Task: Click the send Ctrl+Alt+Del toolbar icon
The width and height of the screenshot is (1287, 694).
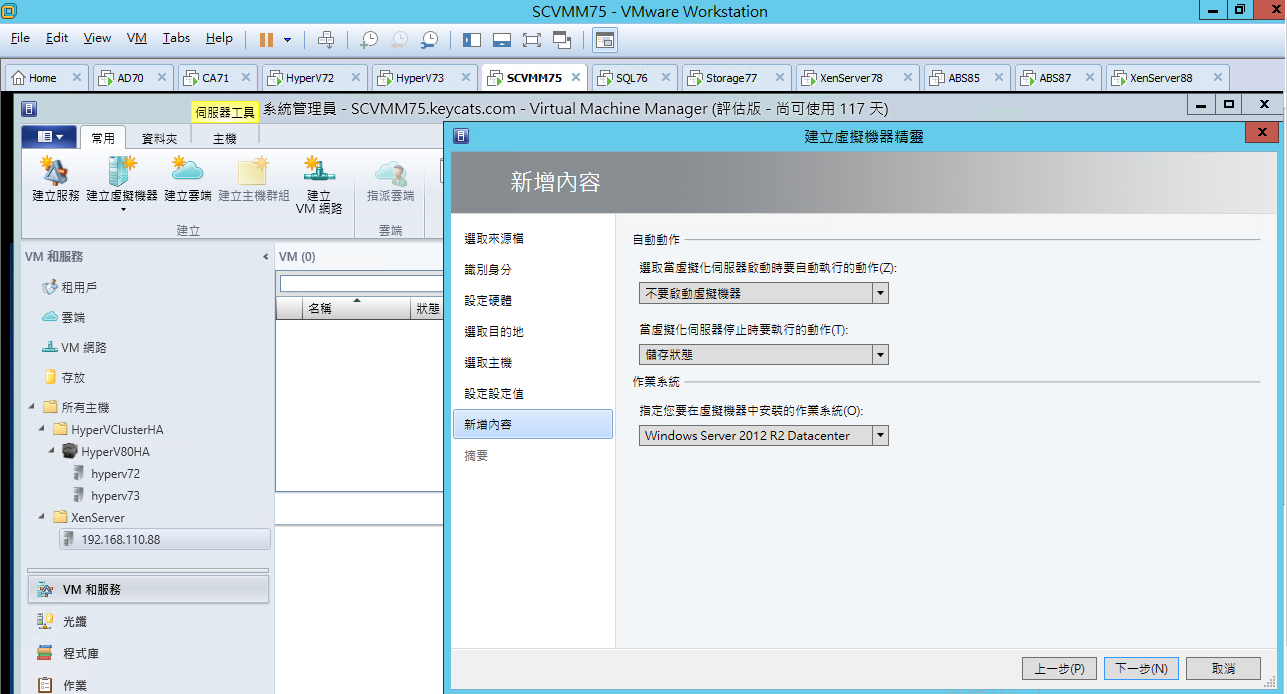Action: (x=326, y=39)
